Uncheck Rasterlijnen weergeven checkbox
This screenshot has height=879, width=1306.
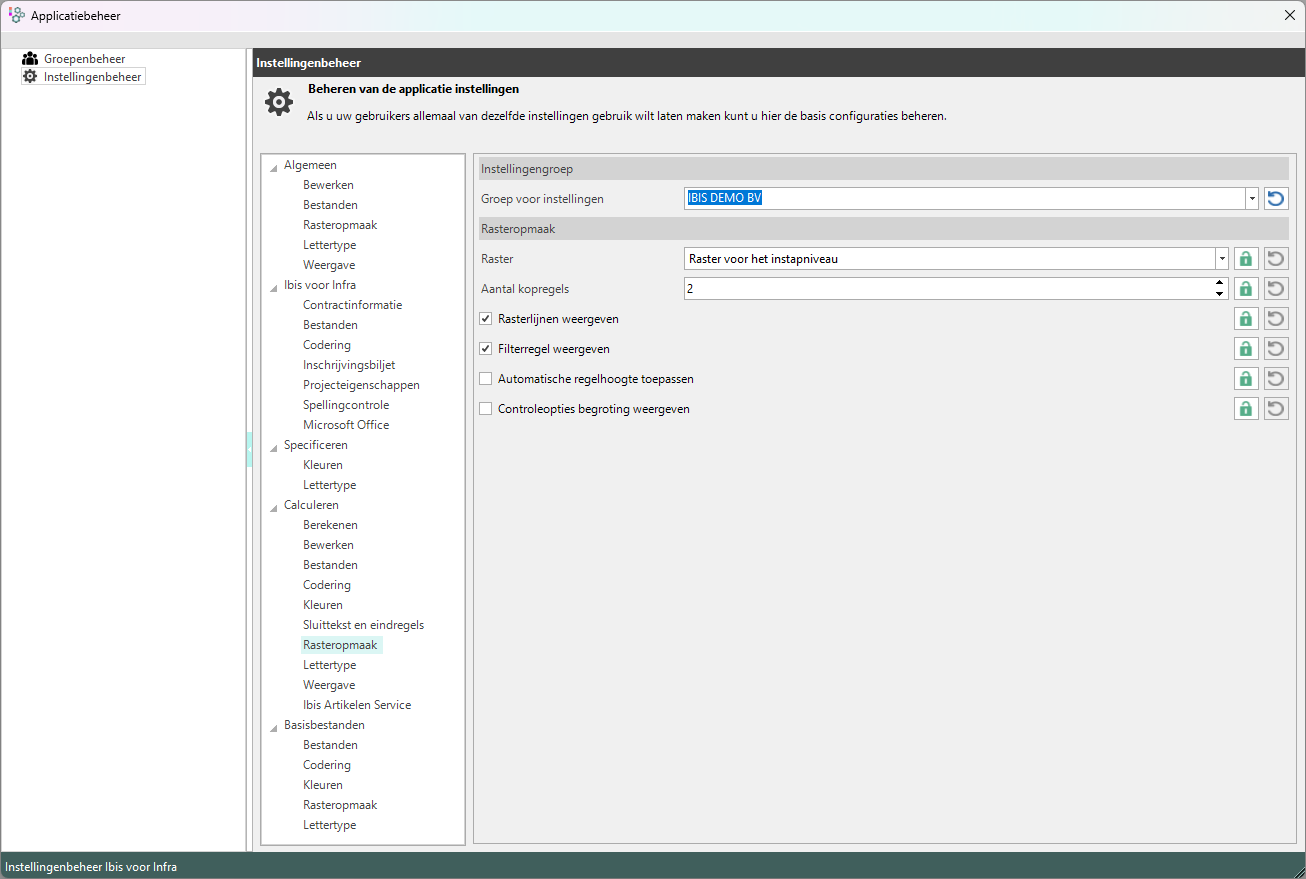coord(486,319)
